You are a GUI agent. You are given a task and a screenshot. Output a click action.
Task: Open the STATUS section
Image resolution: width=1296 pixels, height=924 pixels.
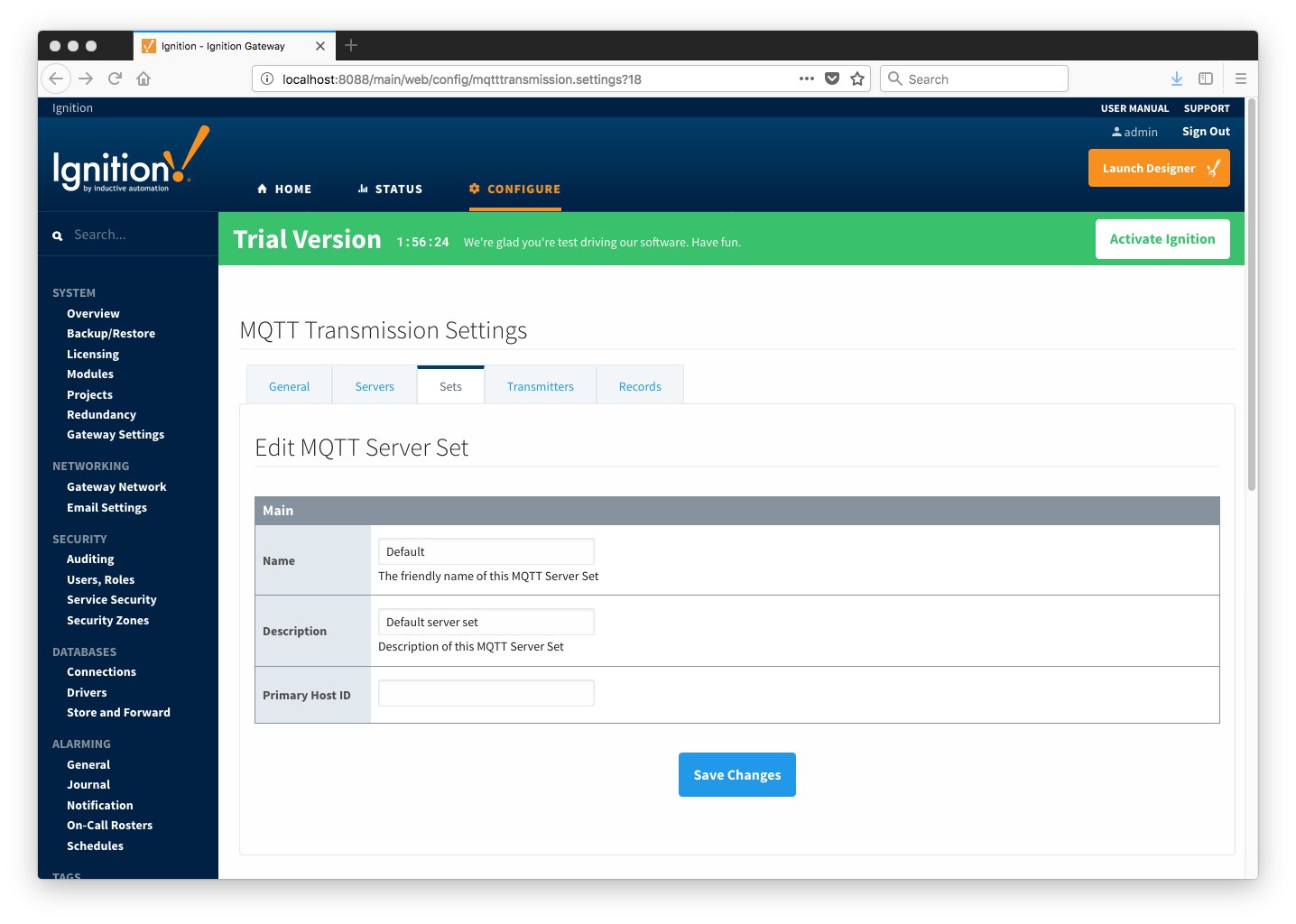390,189
